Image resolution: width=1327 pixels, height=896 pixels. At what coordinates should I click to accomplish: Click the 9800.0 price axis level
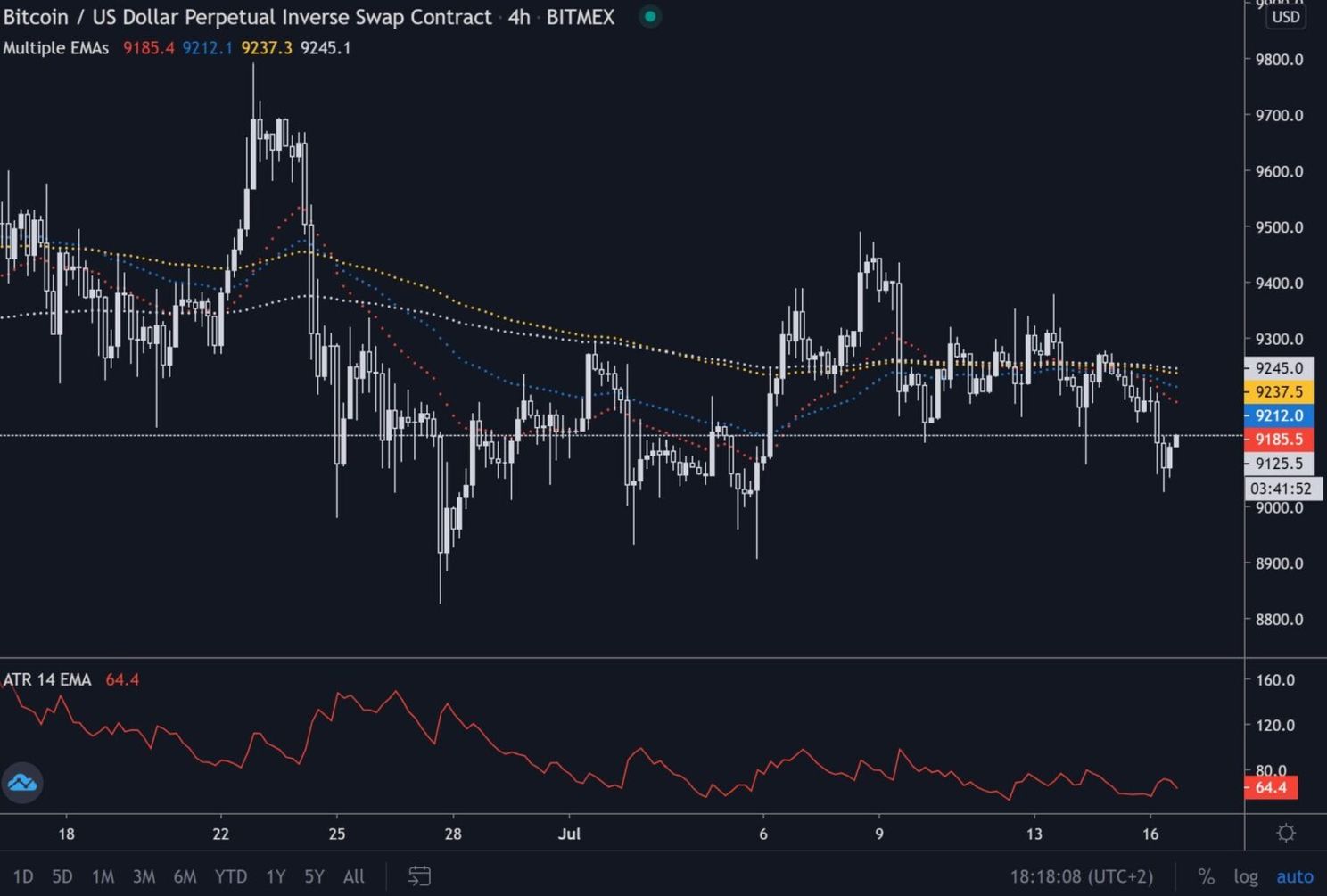1279,60
